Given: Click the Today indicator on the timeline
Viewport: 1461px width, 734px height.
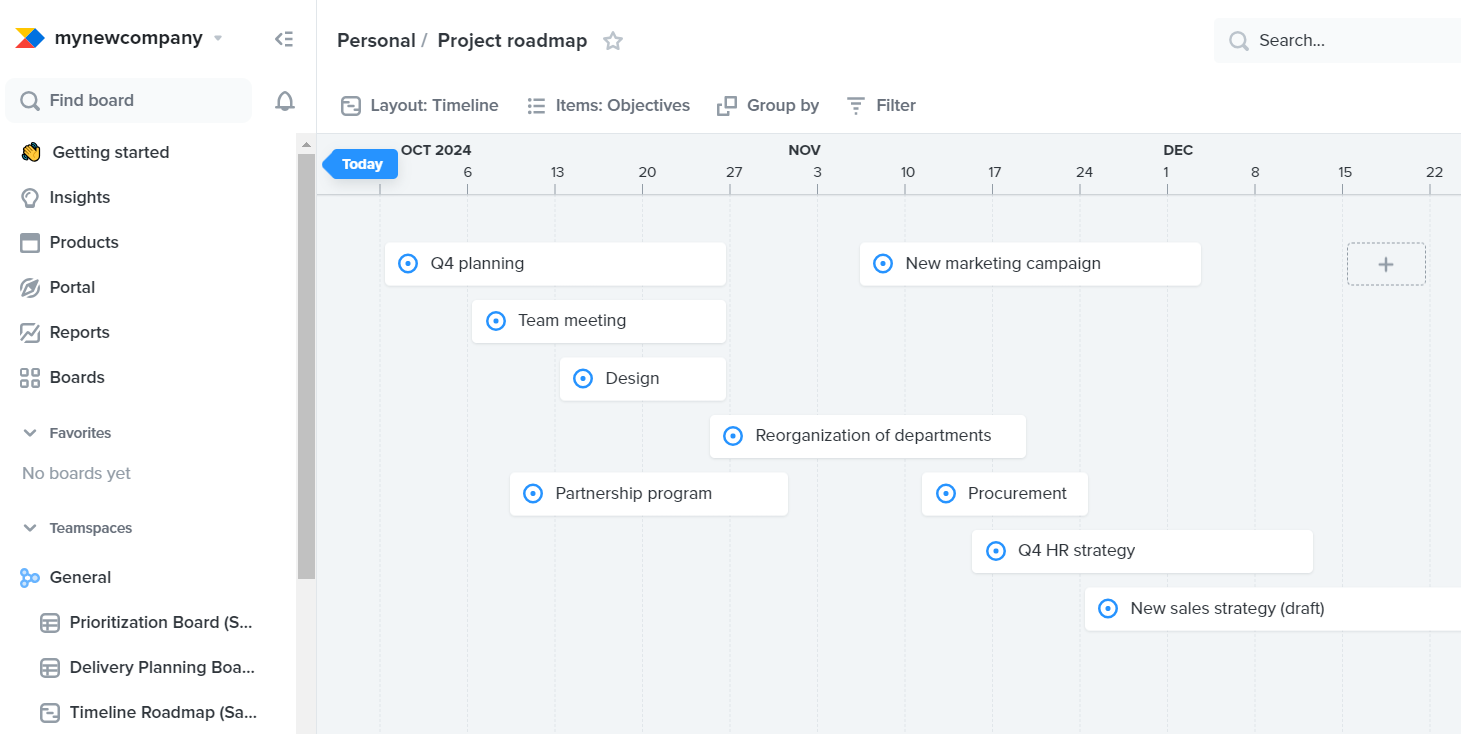Looking at the screenshot, I should point(360,163).
